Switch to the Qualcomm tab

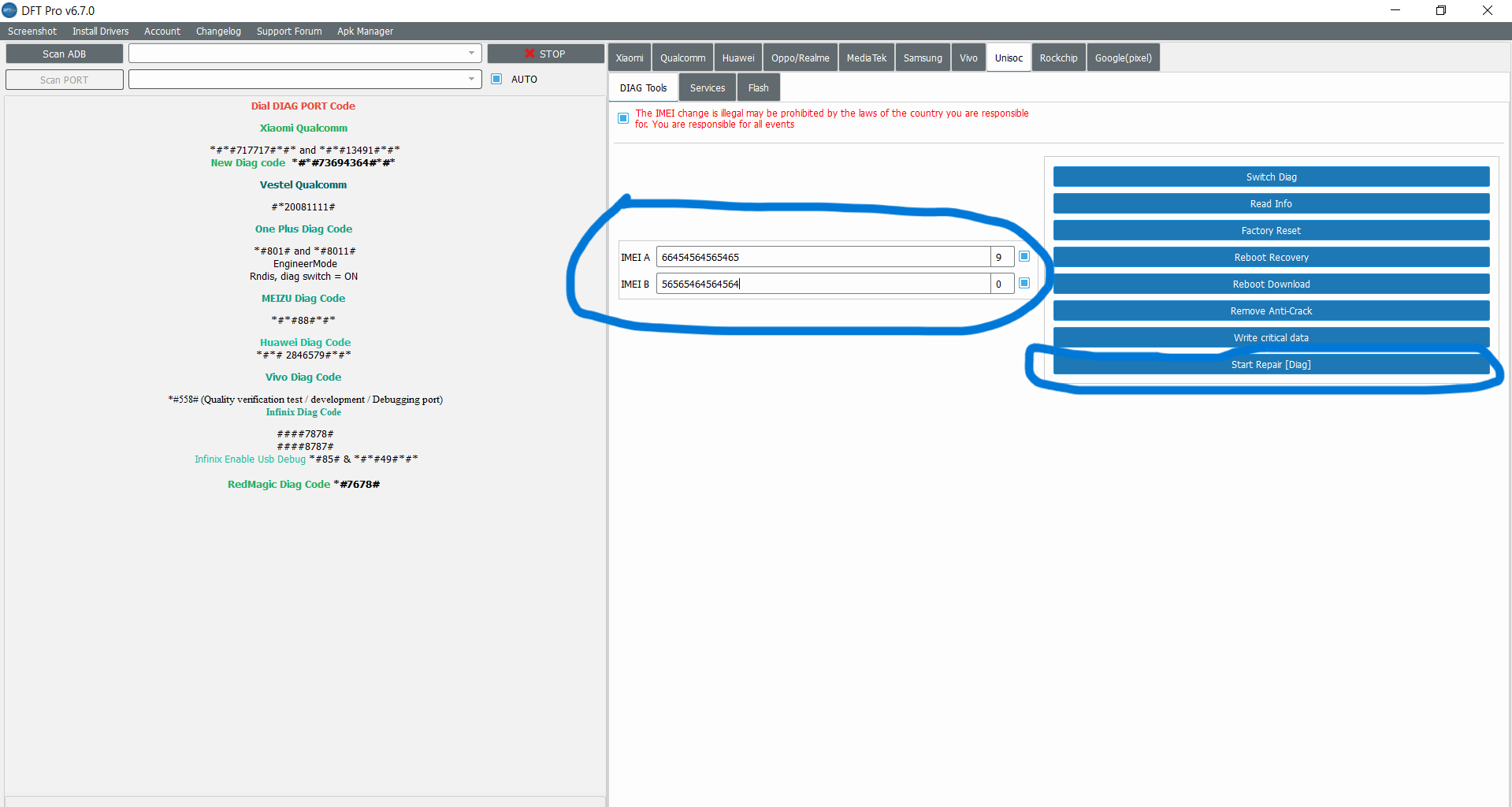(682, 58)
